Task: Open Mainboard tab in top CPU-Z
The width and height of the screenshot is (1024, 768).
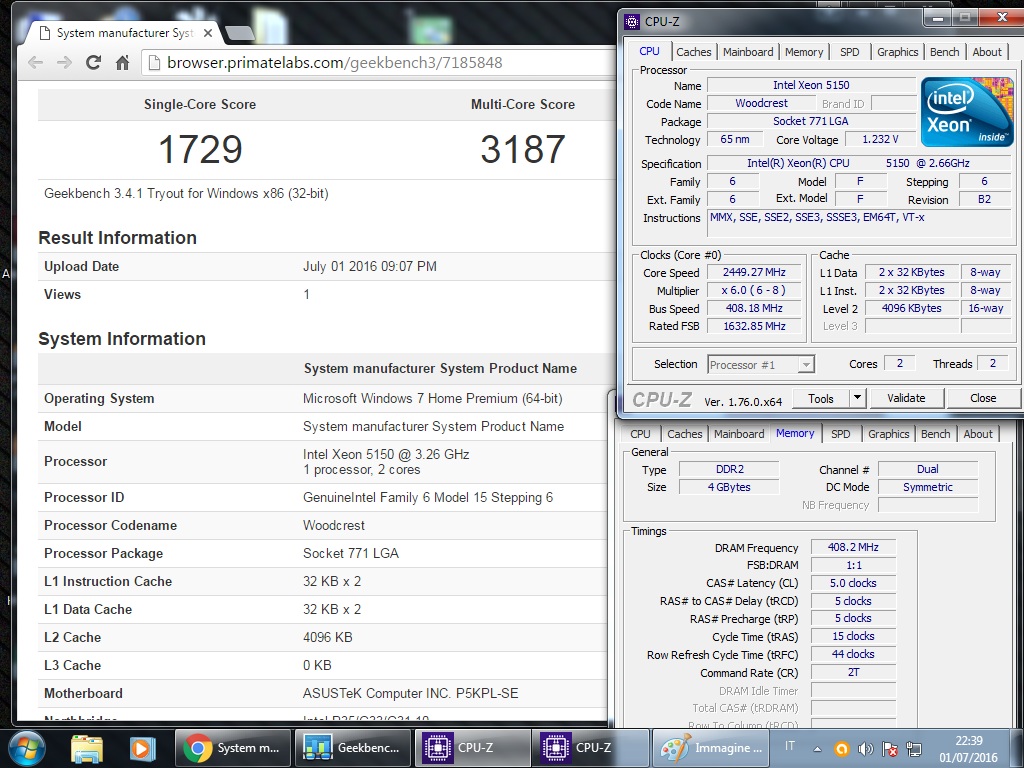Action: pyautogui.click(x=748, y=52)
